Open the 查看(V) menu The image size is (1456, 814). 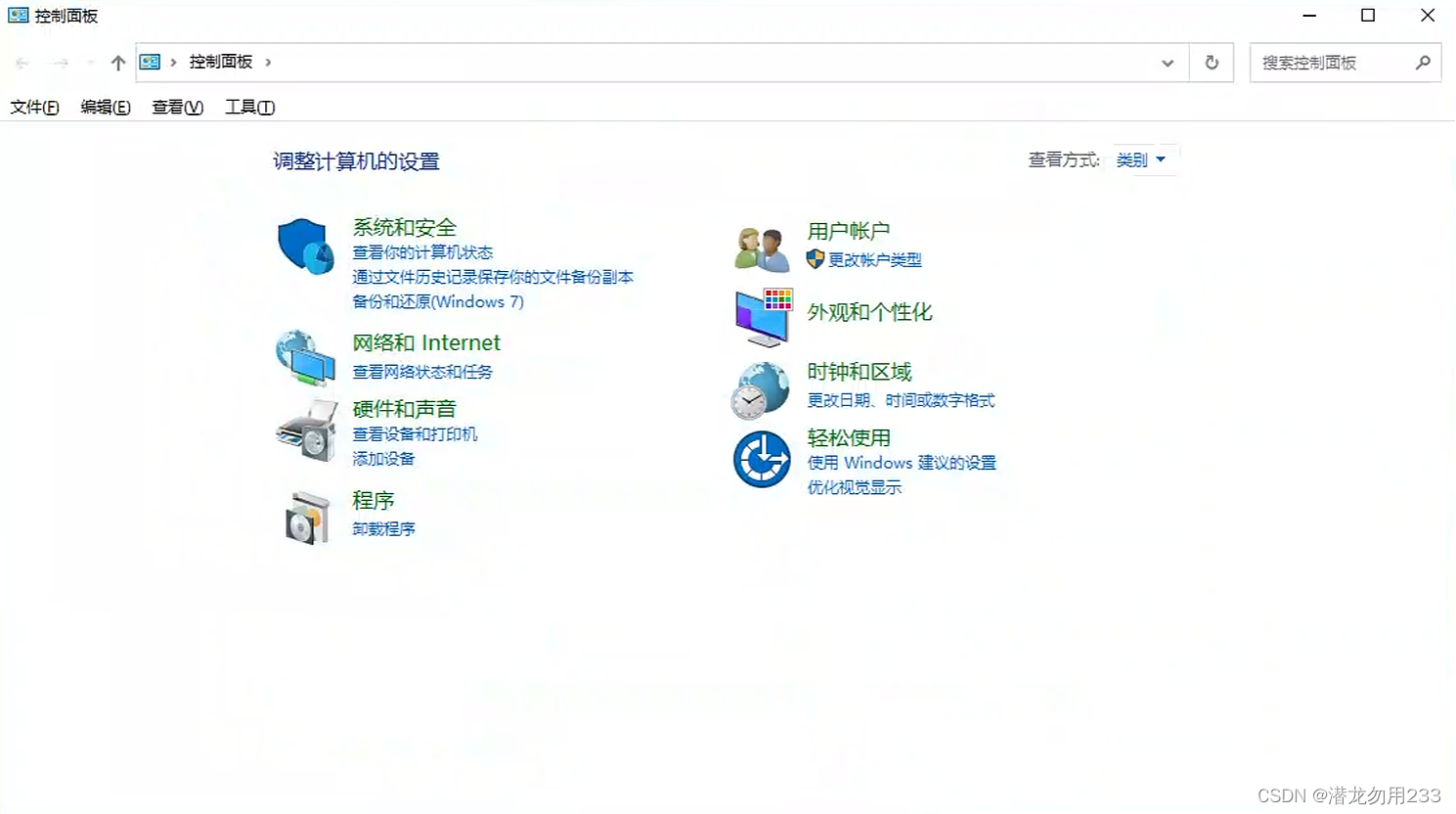click(x=177, y=107)
